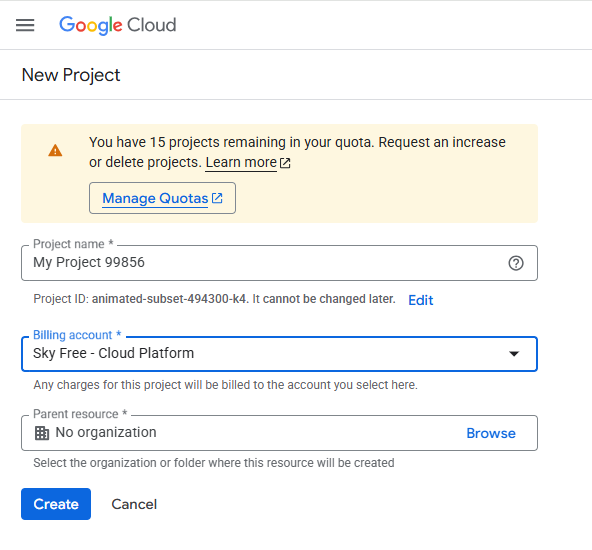592x550 pixels.
Task: Expand the Billing account dropdown arrow
Action: click(514, 354)
